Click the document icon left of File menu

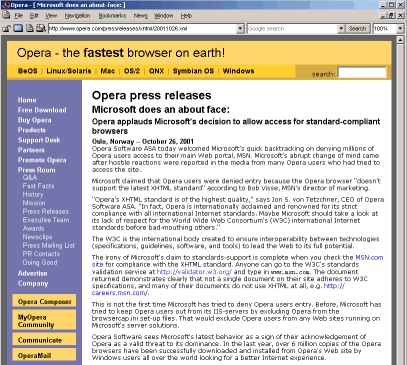[6, 15]
